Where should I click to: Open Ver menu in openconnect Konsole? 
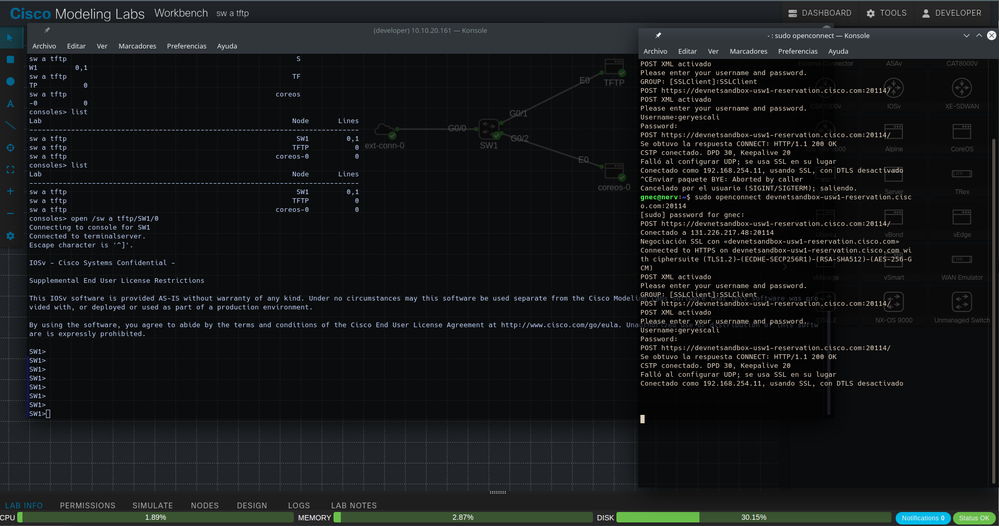(x=713, y=51)
